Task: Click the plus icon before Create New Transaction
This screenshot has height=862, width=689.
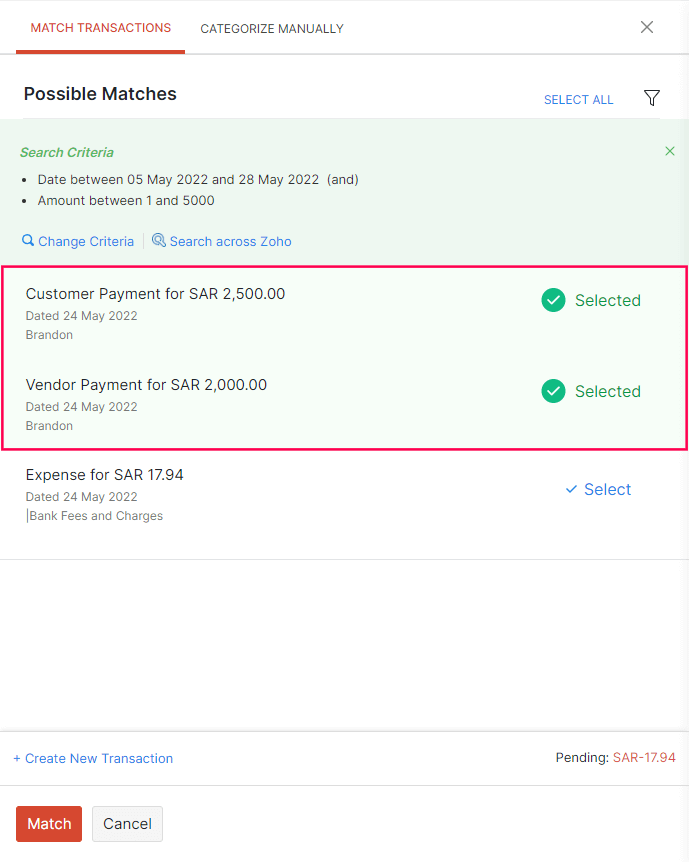Action: [x=17, y=758]
